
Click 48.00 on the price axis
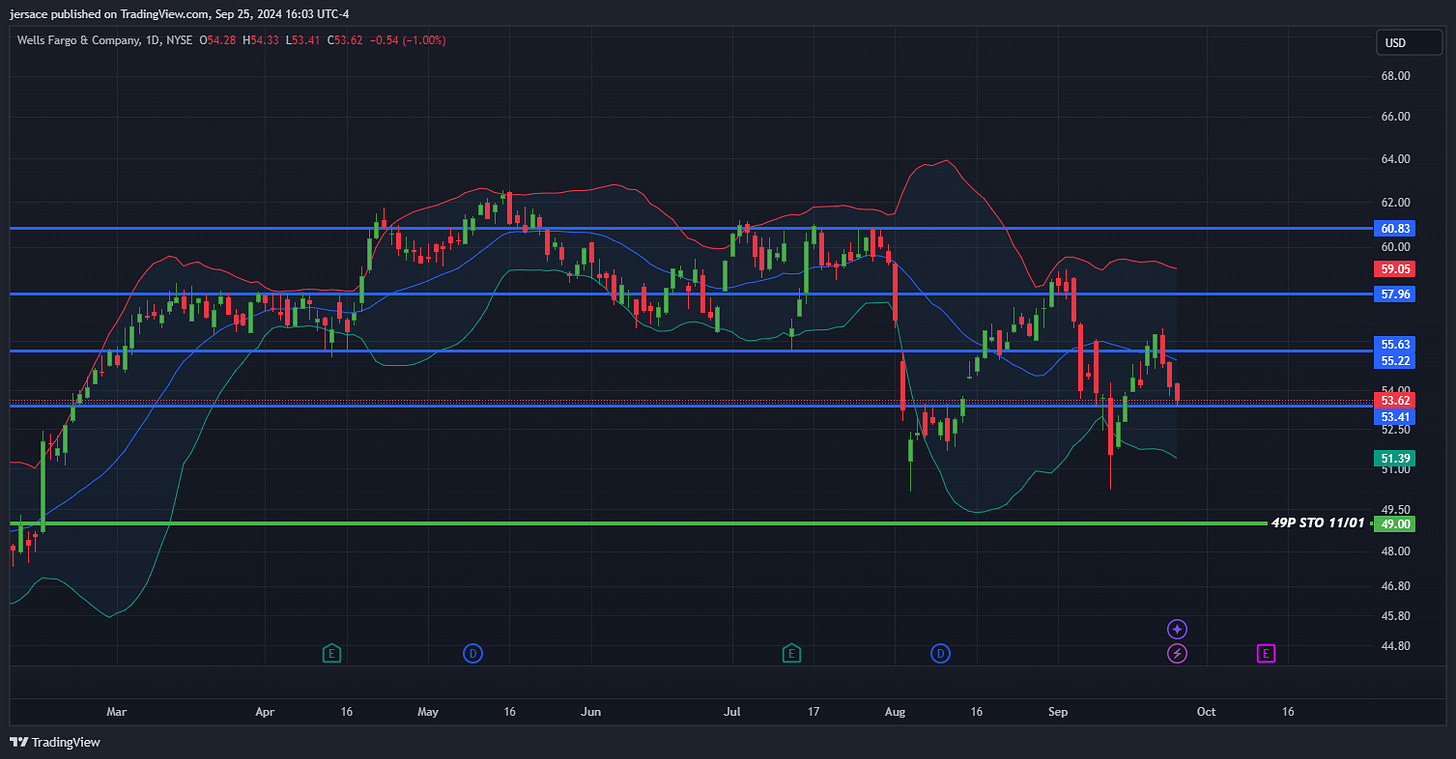1395,551
